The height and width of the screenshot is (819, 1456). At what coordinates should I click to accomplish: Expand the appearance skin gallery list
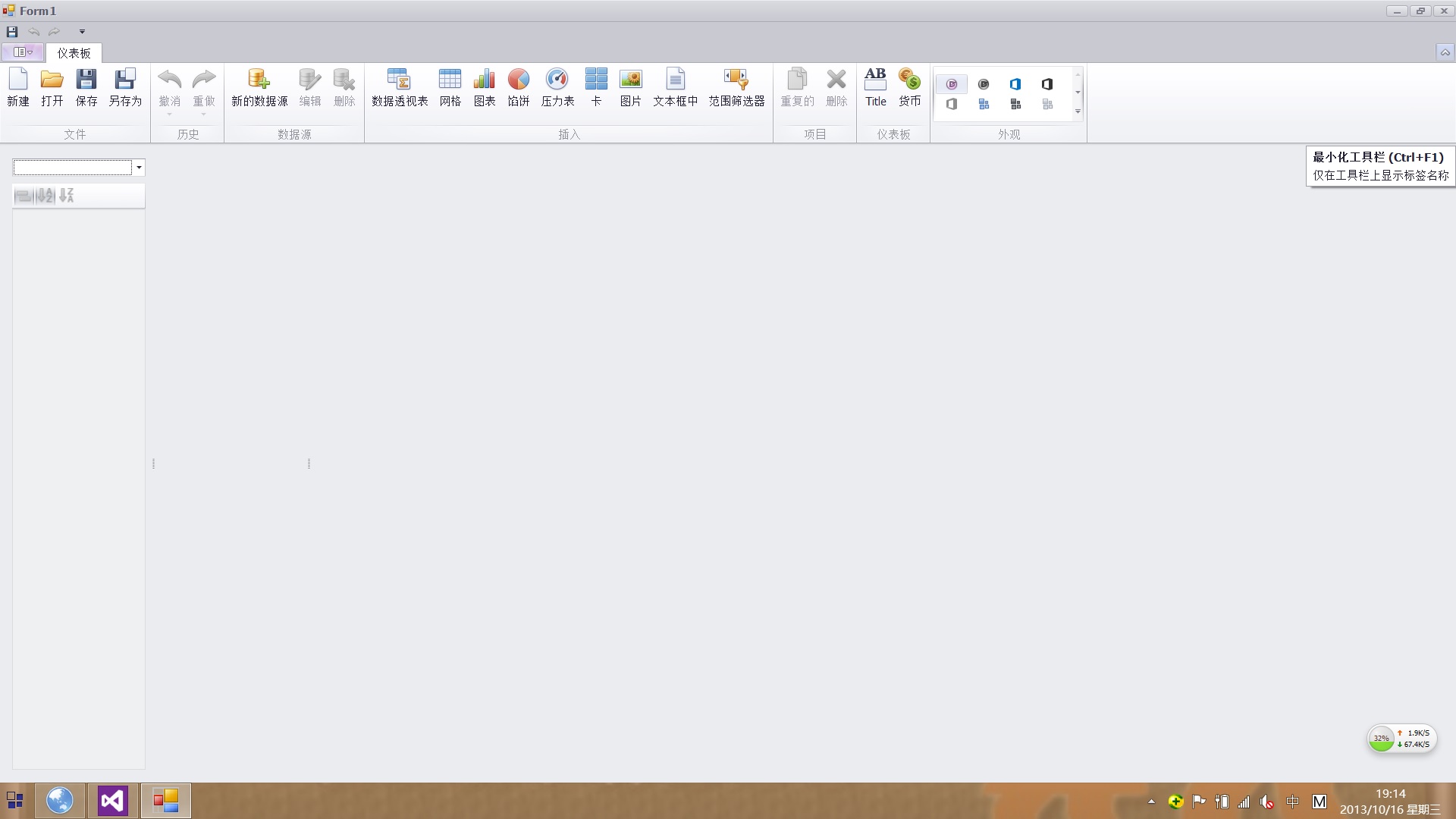tap(1078, 112)
